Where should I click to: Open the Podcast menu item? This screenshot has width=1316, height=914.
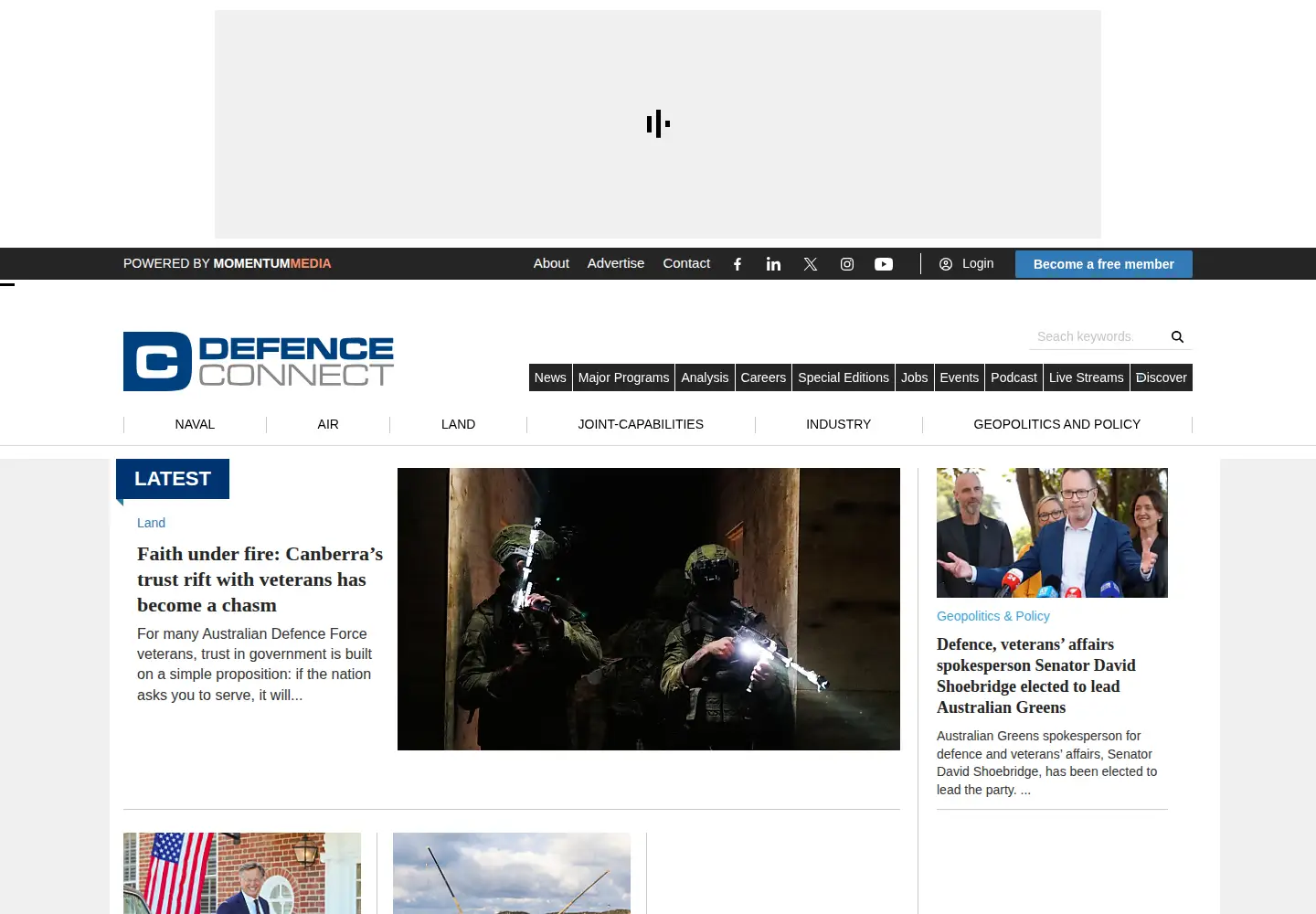(x=1014, y=377)
